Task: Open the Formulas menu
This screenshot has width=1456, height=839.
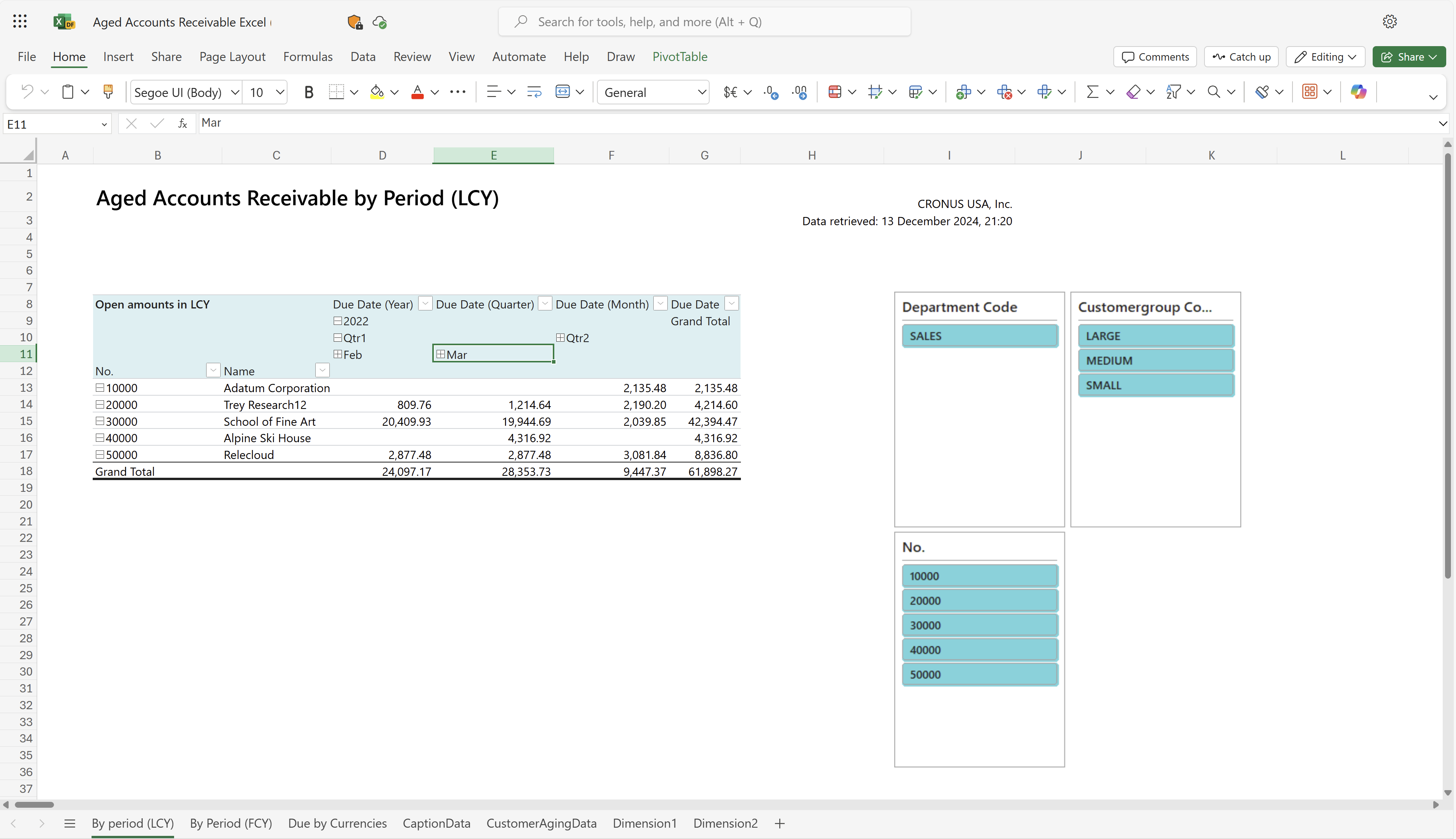Action: pos(307,56)
